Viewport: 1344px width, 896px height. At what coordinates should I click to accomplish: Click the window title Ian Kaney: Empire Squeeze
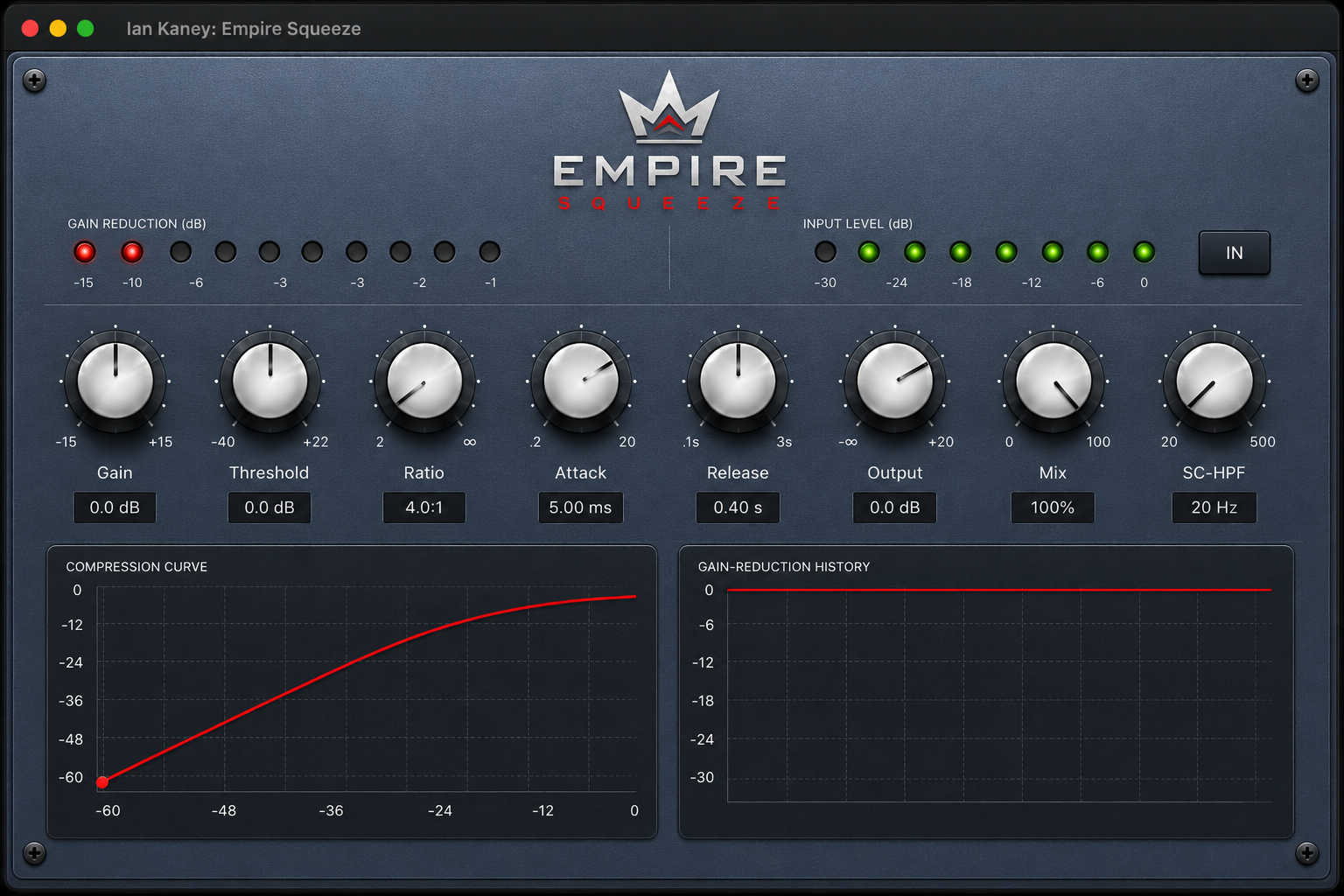tap(243, 29)
